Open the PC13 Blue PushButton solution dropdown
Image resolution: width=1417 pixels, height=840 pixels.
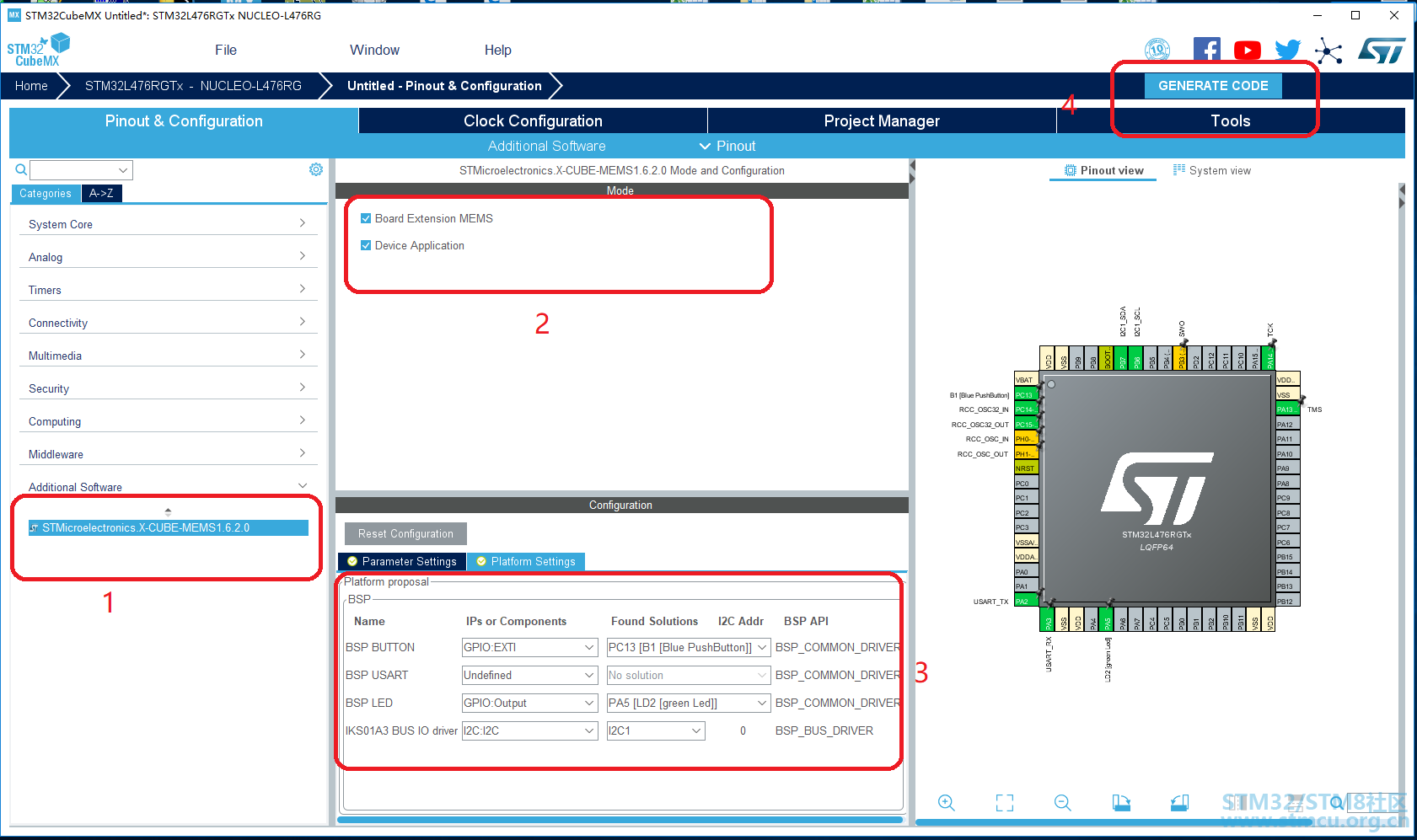pyautogui.click(x=689, y=647)
